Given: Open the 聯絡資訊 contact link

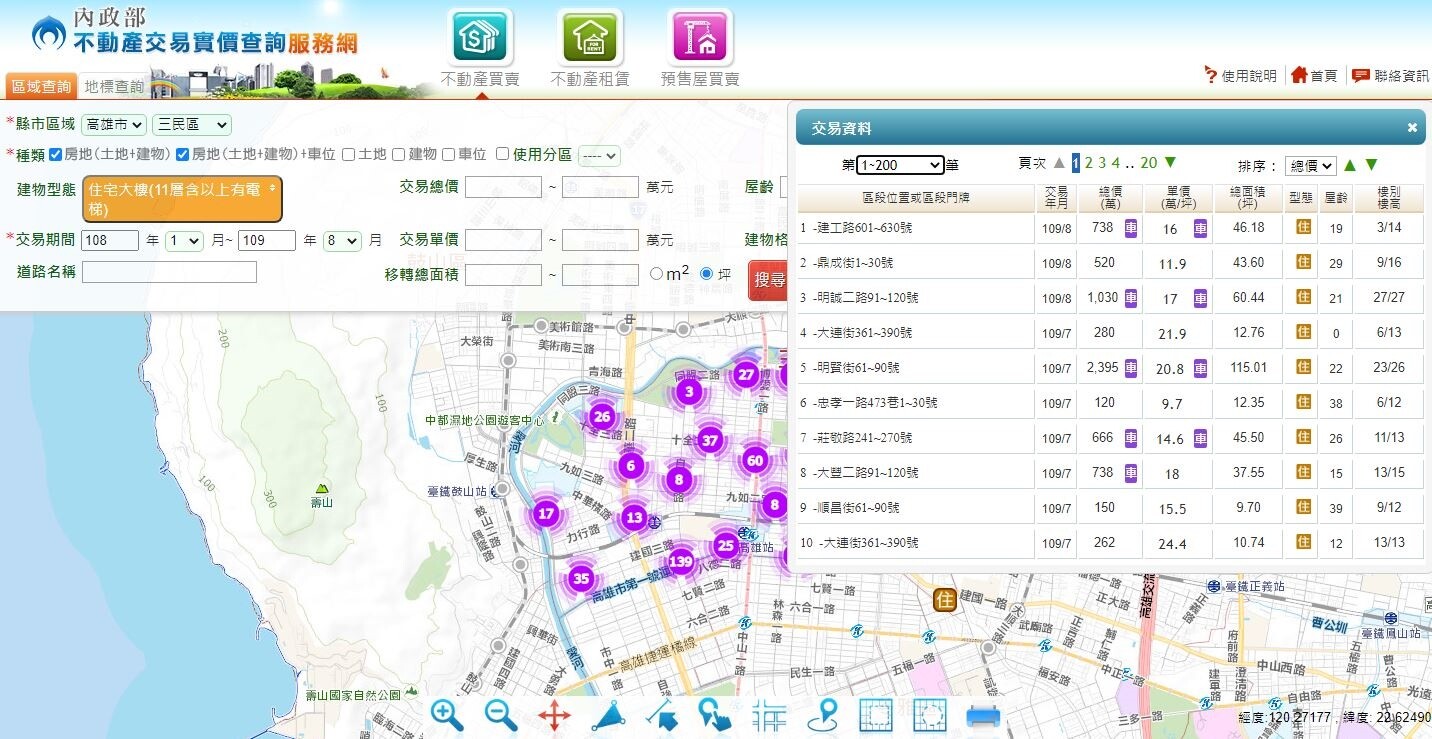Looking at the screenshot, I should (x=1390, y=76).
